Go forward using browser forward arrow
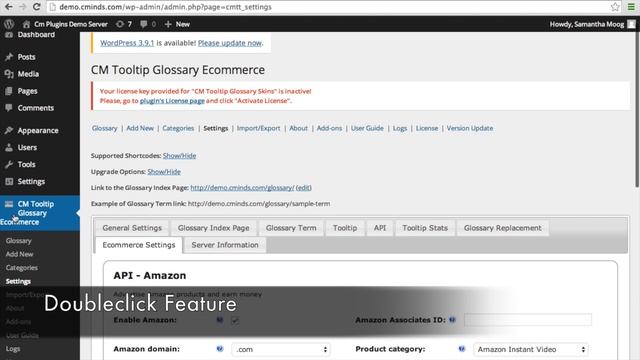The image size is (640, 360). coord(22,7)
